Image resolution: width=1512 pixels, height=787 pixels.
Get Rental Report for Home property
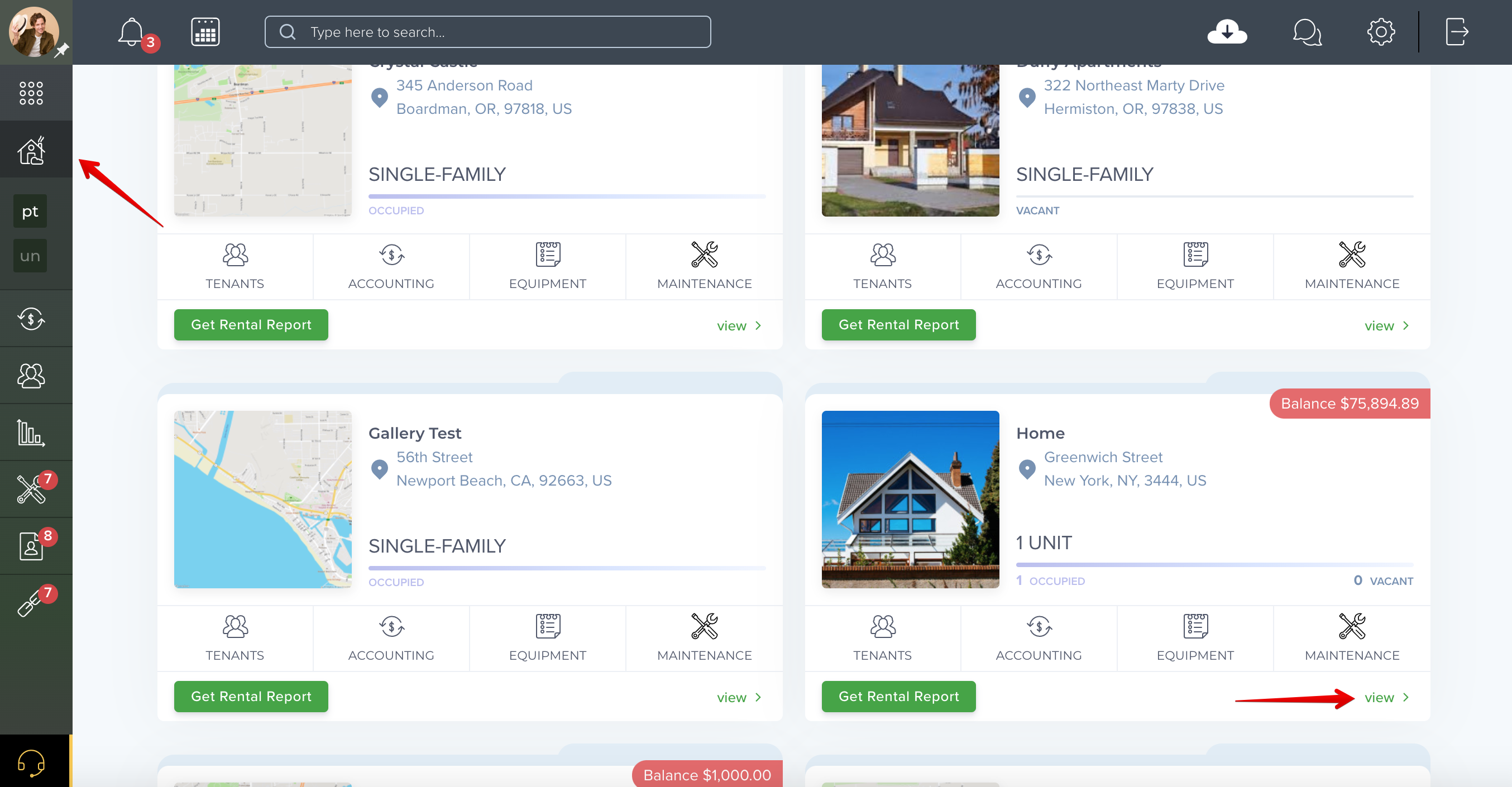click(x=898, y=696)
